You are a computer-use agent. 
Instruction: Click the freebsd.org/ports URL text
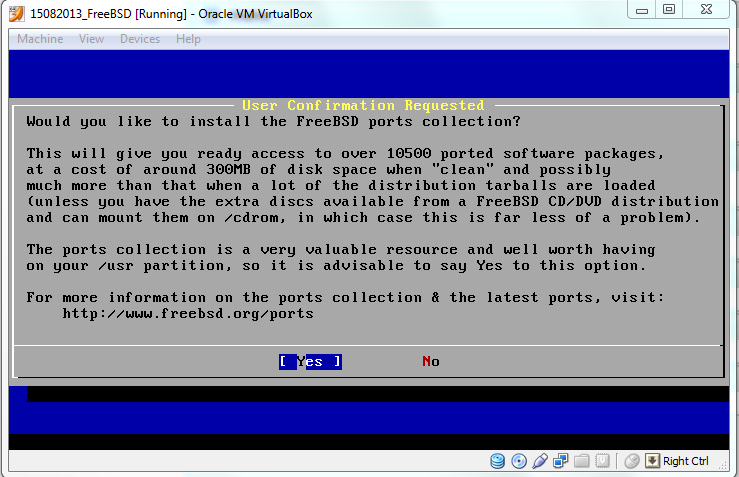pos(188,314)
